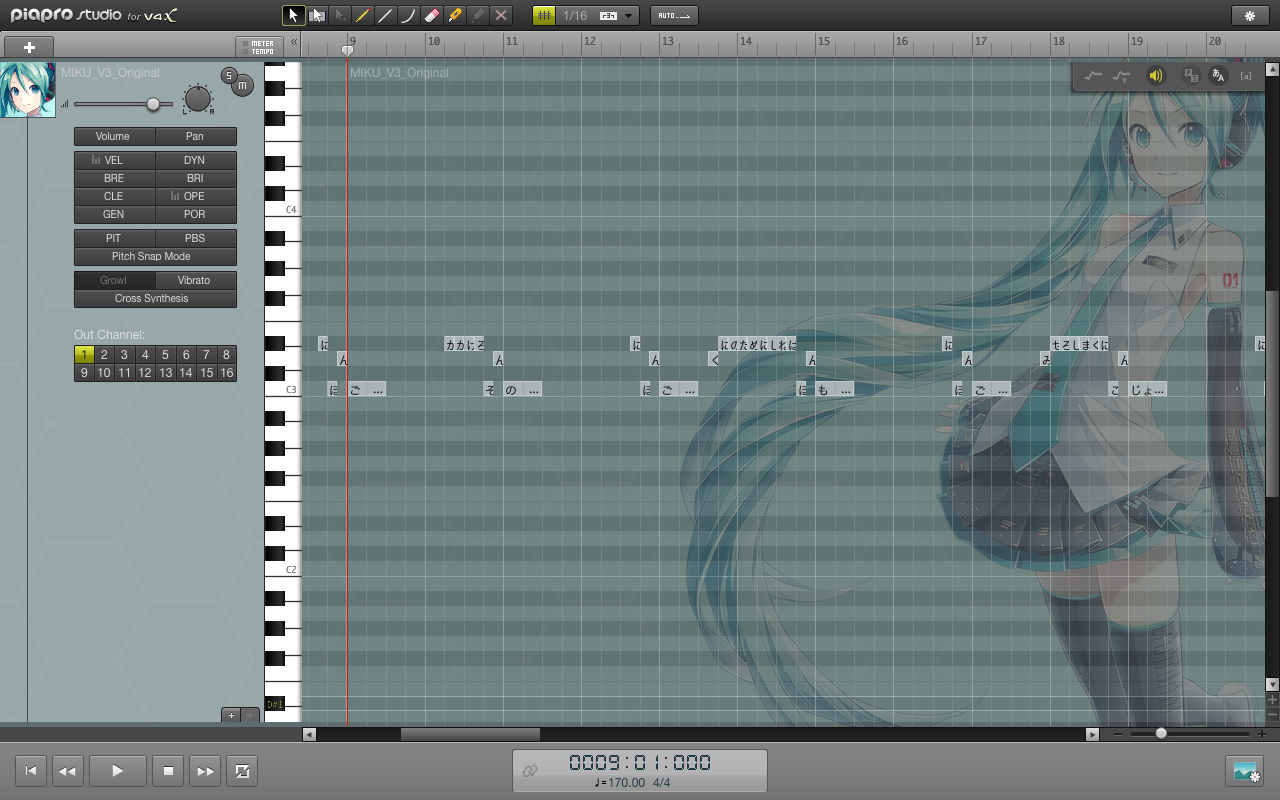Select the DYN parameter

[196, 160]
